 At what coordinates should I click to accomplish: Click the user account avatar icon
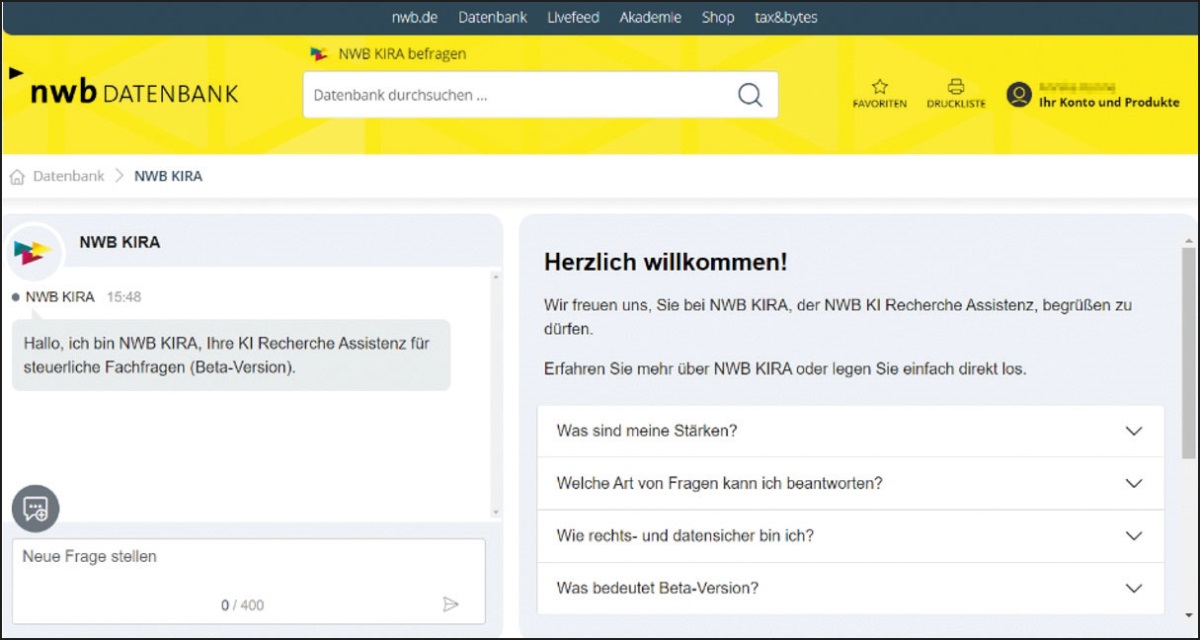click(1019, 95)
